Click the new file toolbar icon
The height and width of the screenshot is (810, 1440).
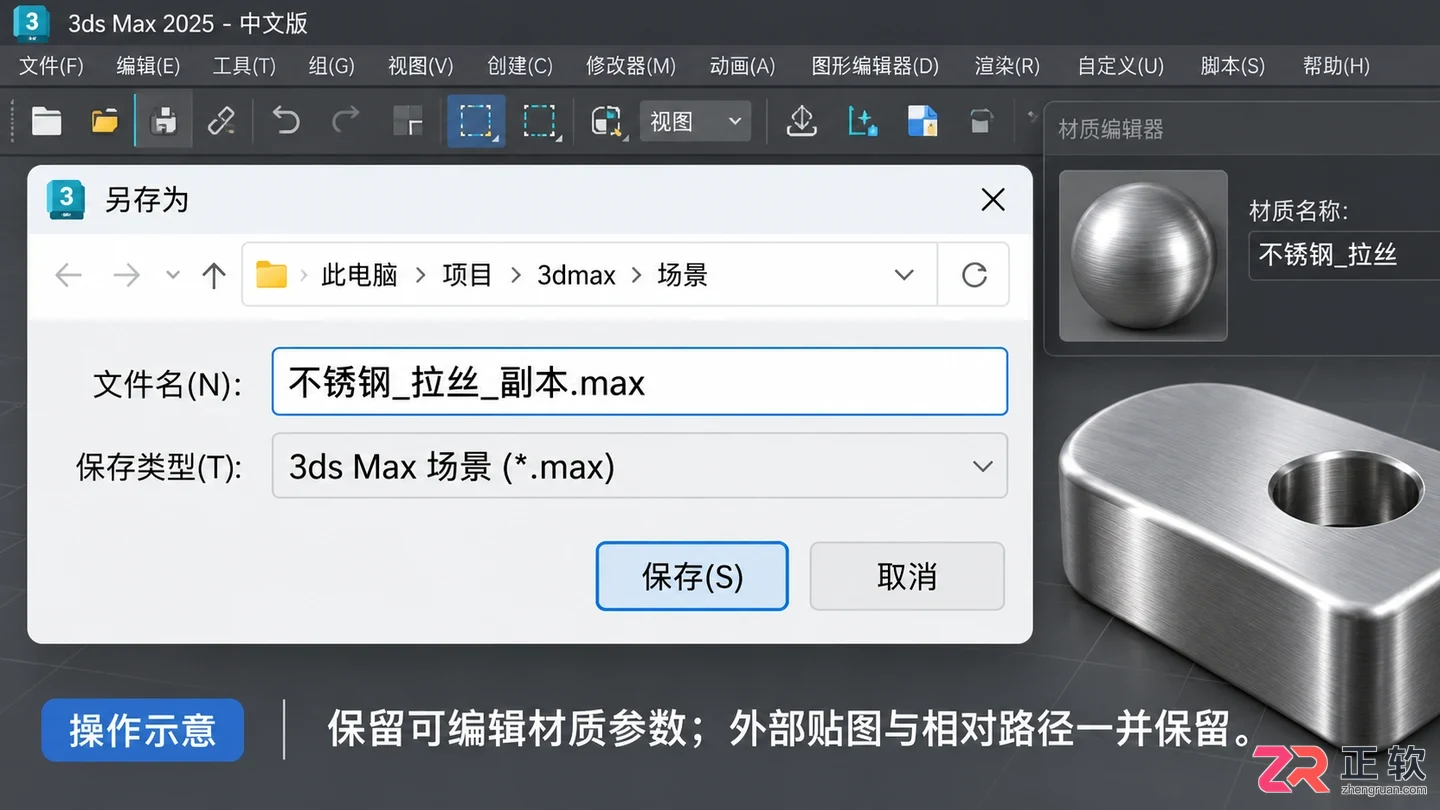tap(47, 121)
